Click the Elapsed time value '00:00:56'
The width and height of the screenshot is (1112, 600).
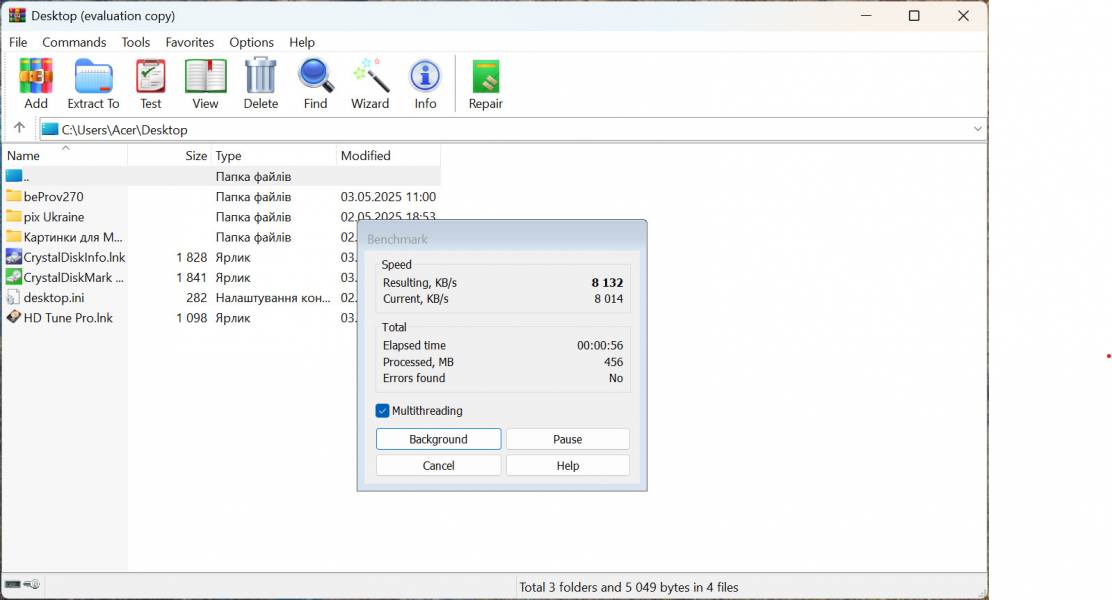[x=600, y=345]
